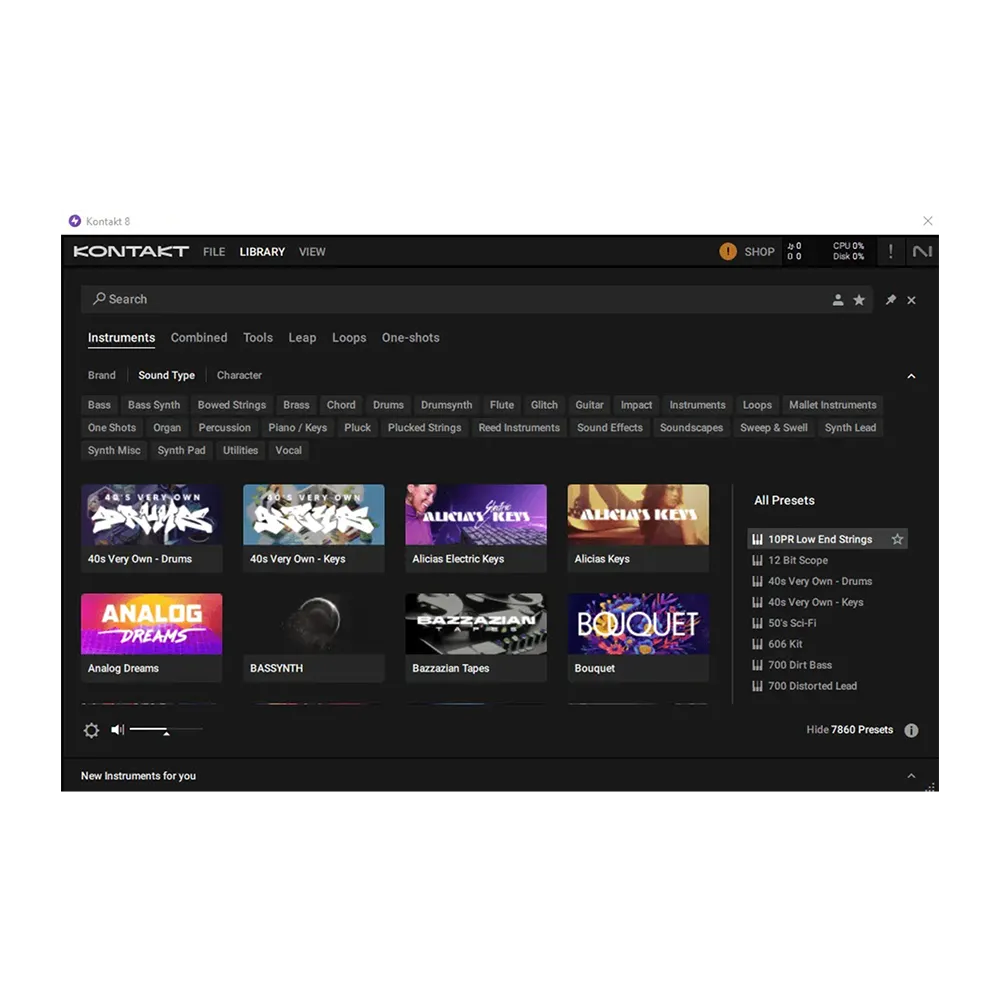1000x1000 pixels.
Task: Open 40s Very Own - Keys library
Action: (314, 527)
